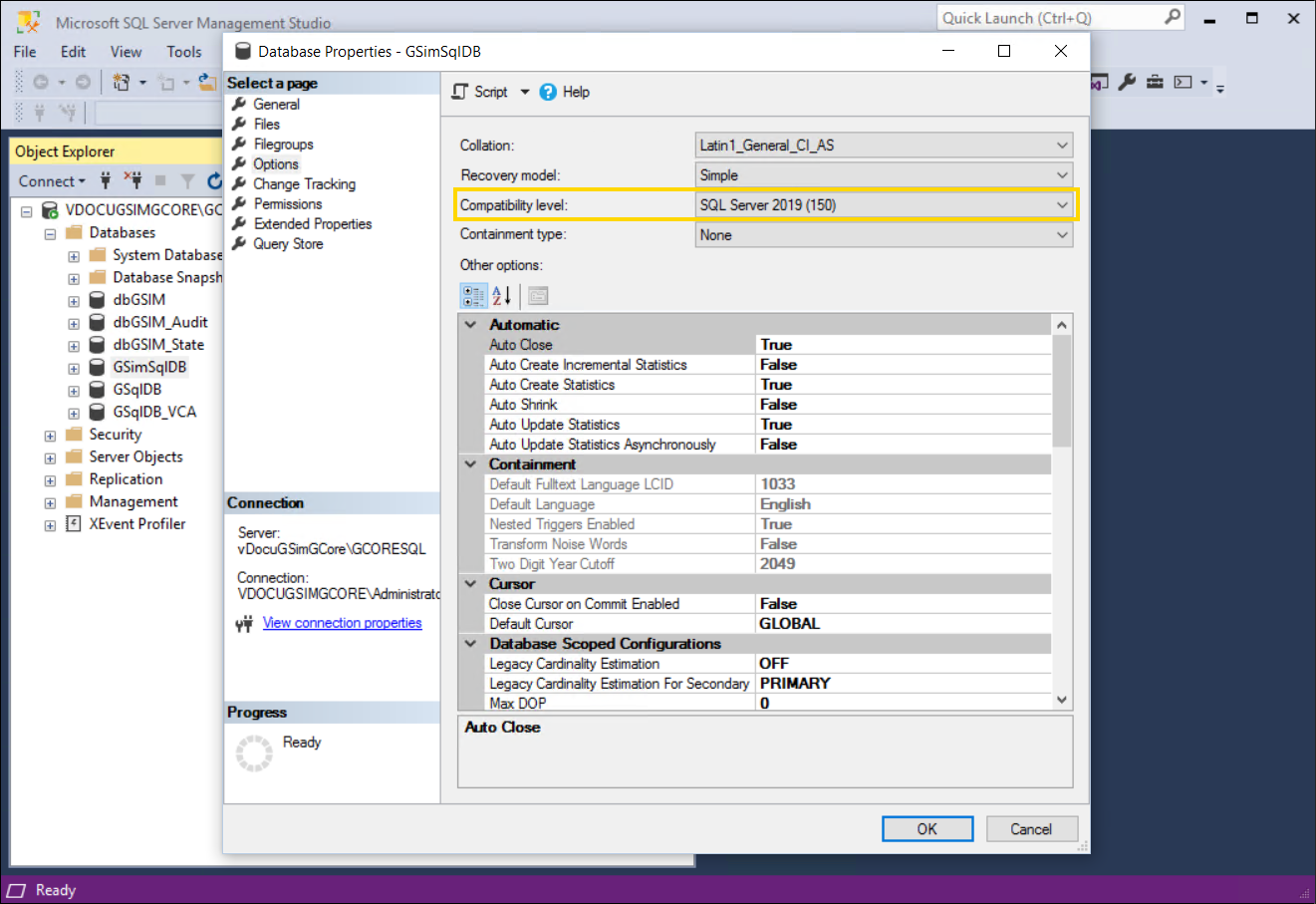Switch to the Filegroups page
The image size is (1316, 904).
click(283, 145)
